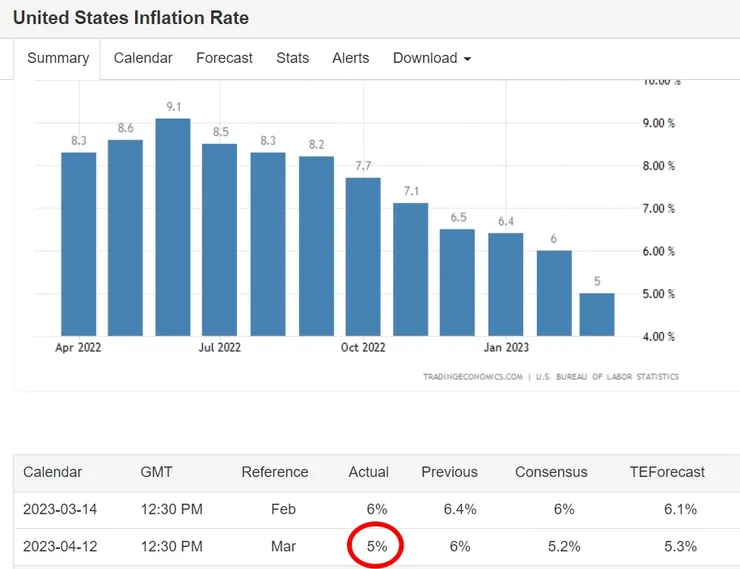This screenshot has width=740, height=569.
Task: Click the TEForecast column header
Action: 667,472
